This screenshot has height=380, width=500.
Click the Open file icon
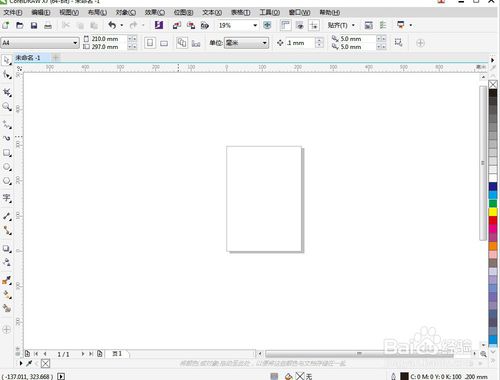point(20,25)
